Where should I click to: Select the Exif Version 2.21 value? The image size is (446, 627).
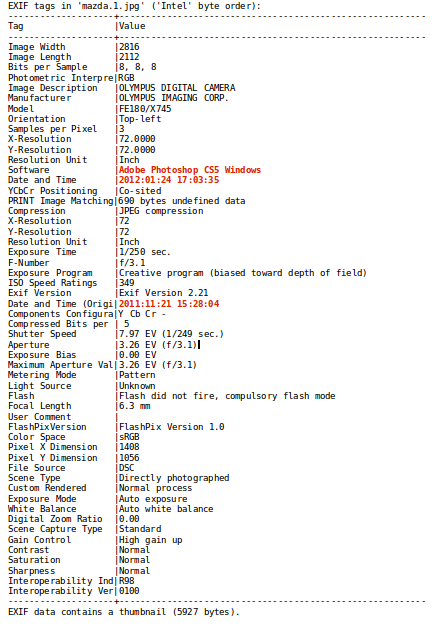coord(163,293)
